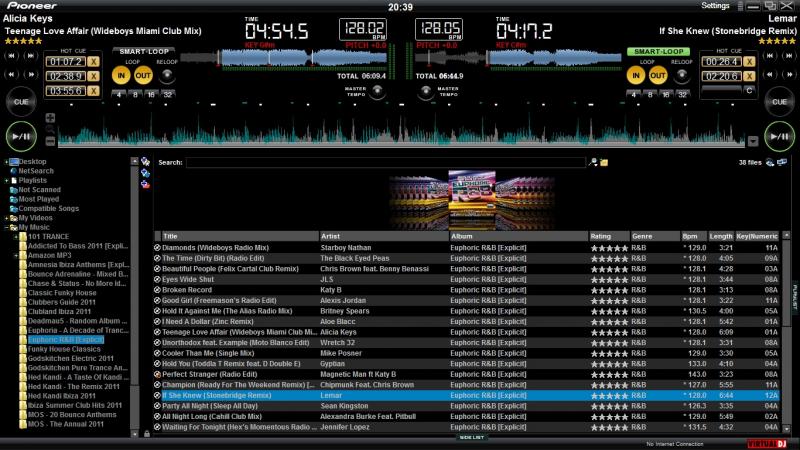The width and height of the screenshot is (800, 450).
Task: Click the red third browser toolbar icon
Action: (x=145, y=184)
